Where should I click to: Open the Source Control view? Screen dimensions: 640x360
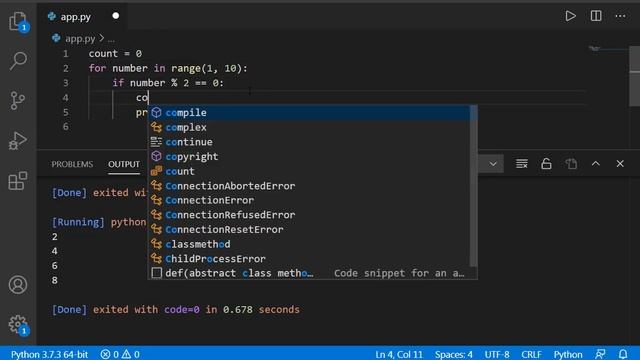point(18,100)
